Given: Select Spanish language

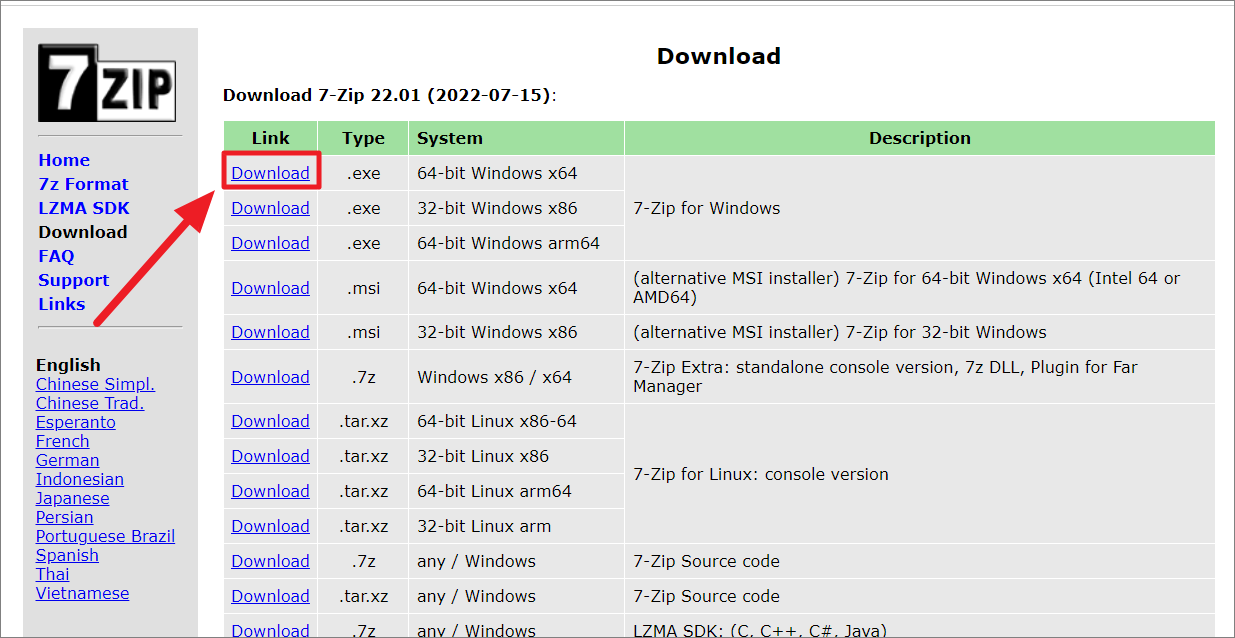Looking at the screenshot, I should [x=67, y=555].
